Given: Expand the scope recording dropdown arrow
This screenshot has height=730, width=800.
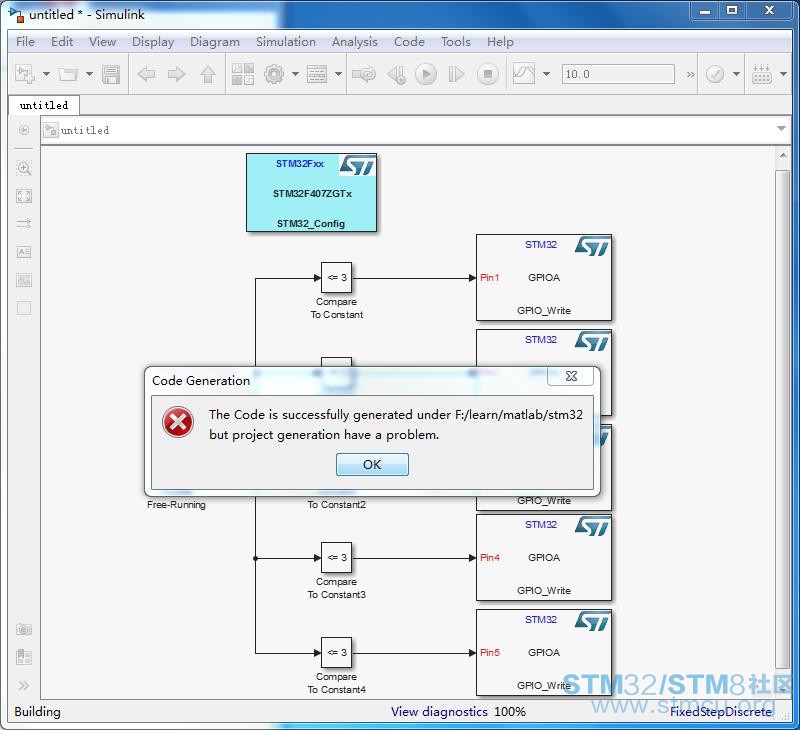Looking at the screenshot, I should point(546,74).
